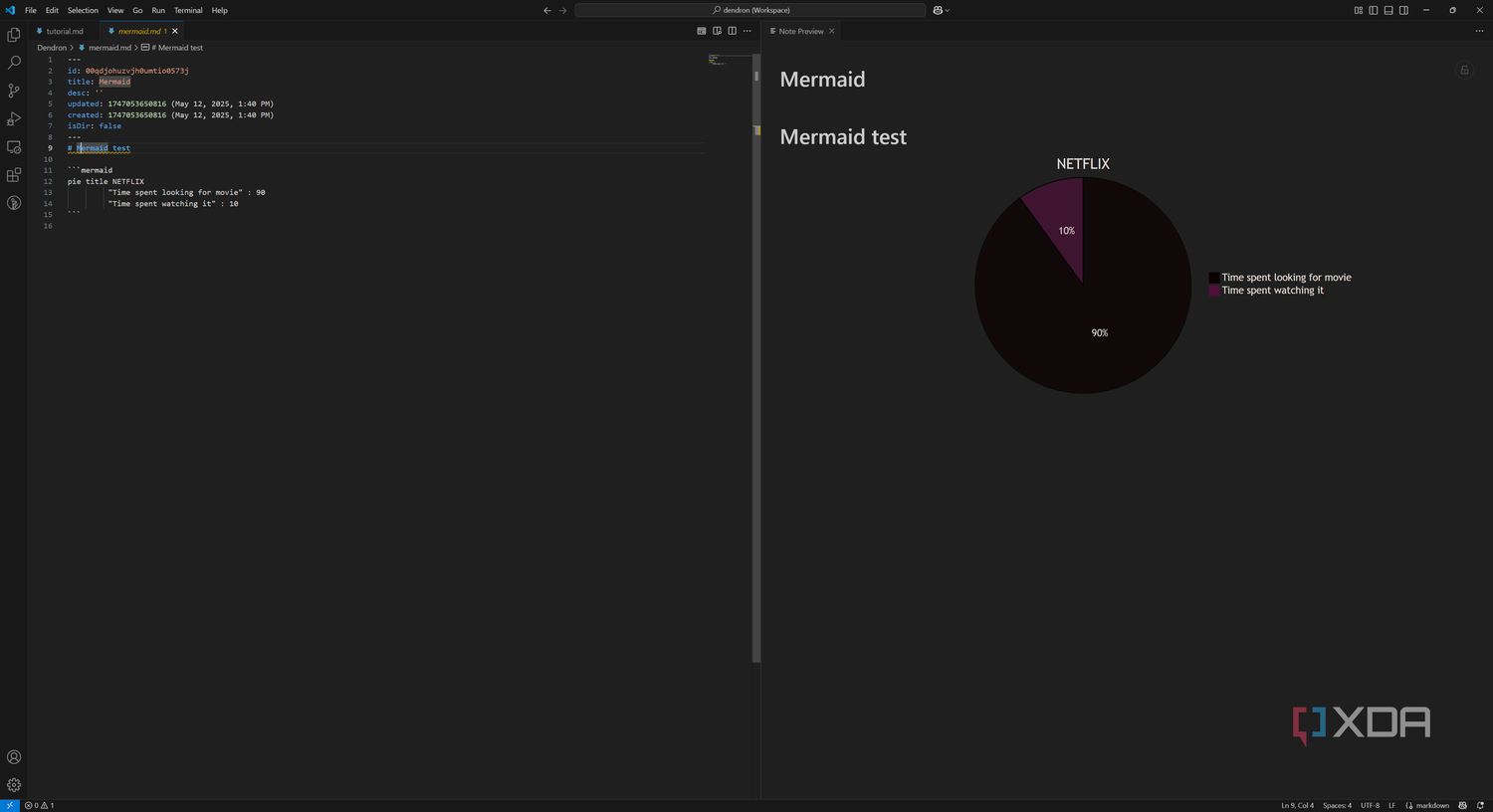Close the Note Preview tab
Viewport: 1493px width, 812px height.
[832, 31]
